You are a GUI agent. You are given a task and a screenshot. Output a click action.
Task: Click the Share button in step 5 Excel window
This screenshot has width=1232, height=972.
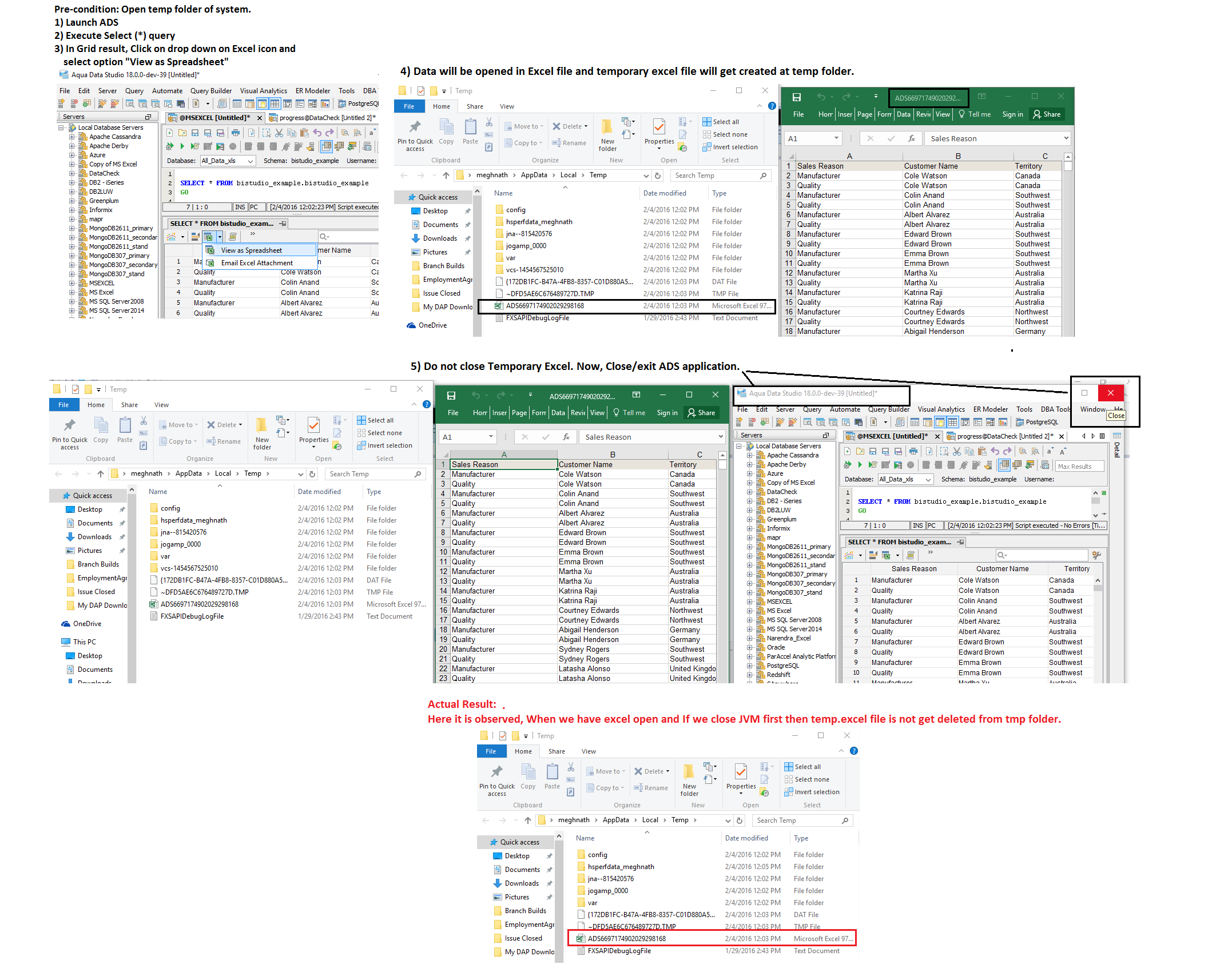(701, 413)
